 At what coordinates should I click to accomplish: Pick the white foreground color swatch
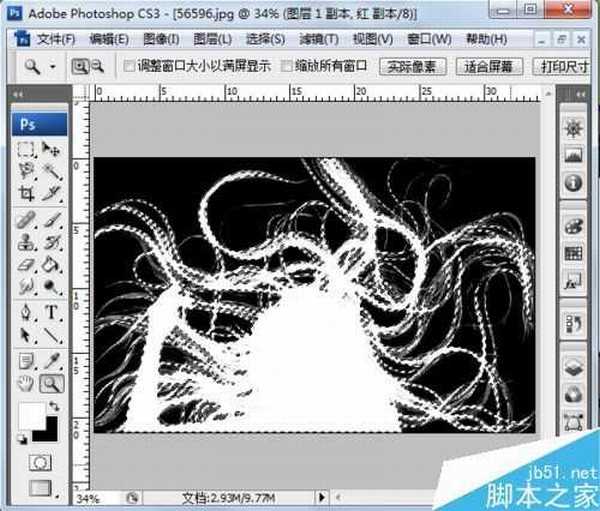[31, 414]
